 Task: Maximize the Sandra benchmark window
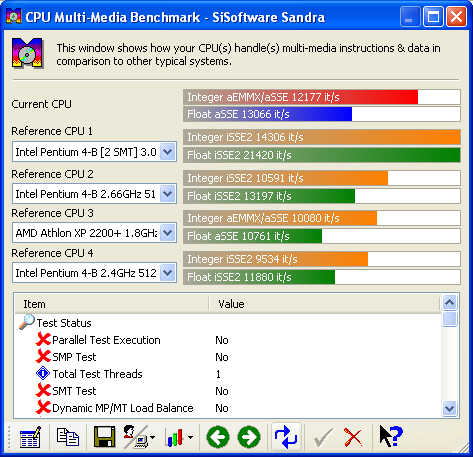[433, 17]
